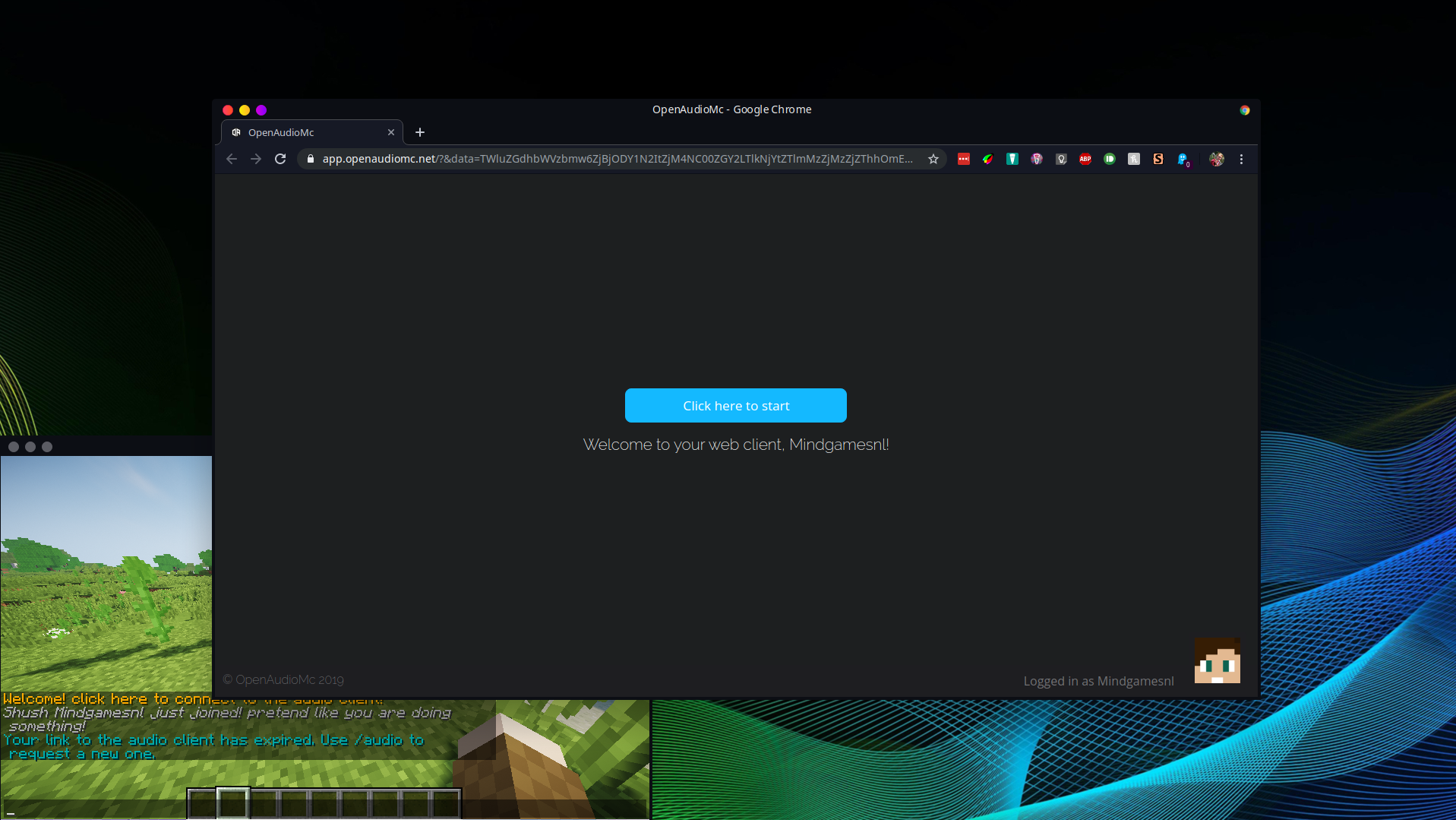
Task: Toggle the Mindgamesnl avatar in the corner
Action: [x=1218, y=661]
